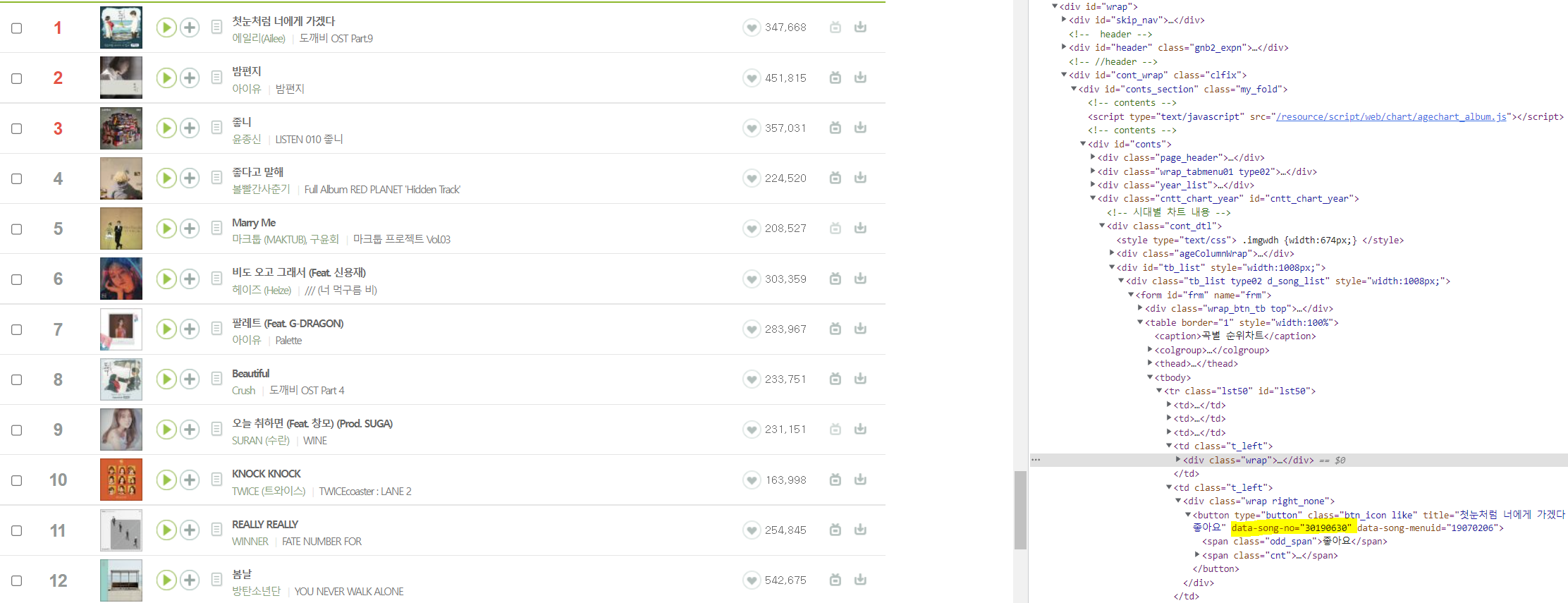Select checkbox for rank 8 Beautiful

point(17,379)
